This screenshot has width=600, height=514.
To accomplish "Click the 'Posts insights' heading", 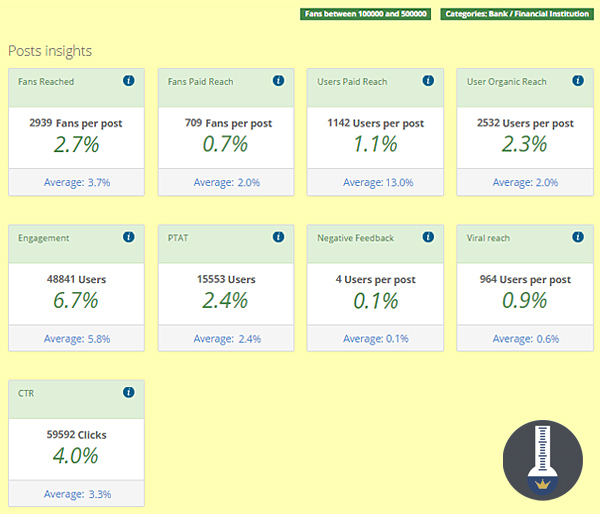I will click(50, 51).
